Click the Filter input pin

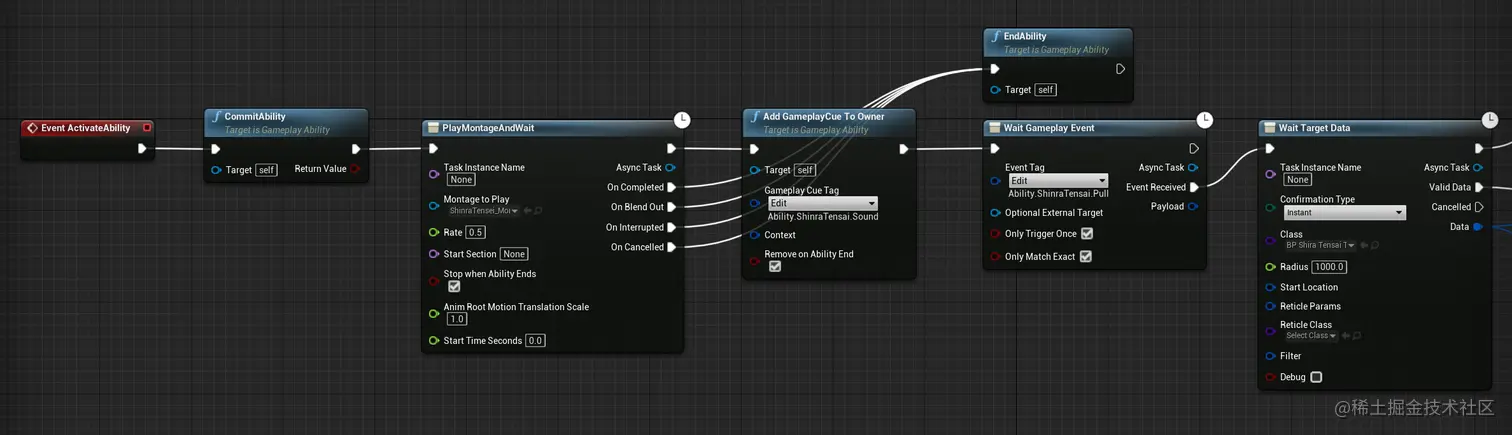(x=1270, y=356)
